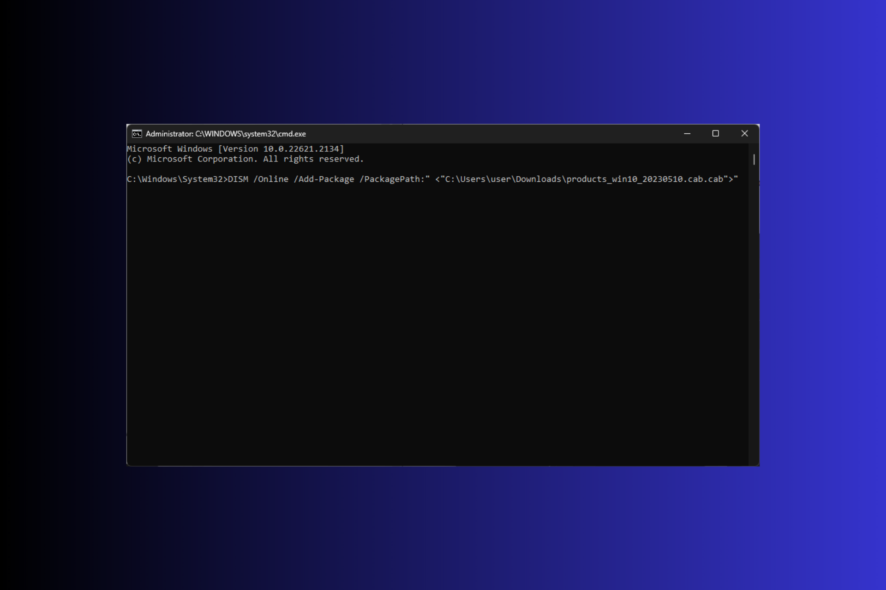This screenshot has height=590, width=886.
Task: Click the '(c) Microsoft Corporation. All rights reserved.' line
Action: 245,159
